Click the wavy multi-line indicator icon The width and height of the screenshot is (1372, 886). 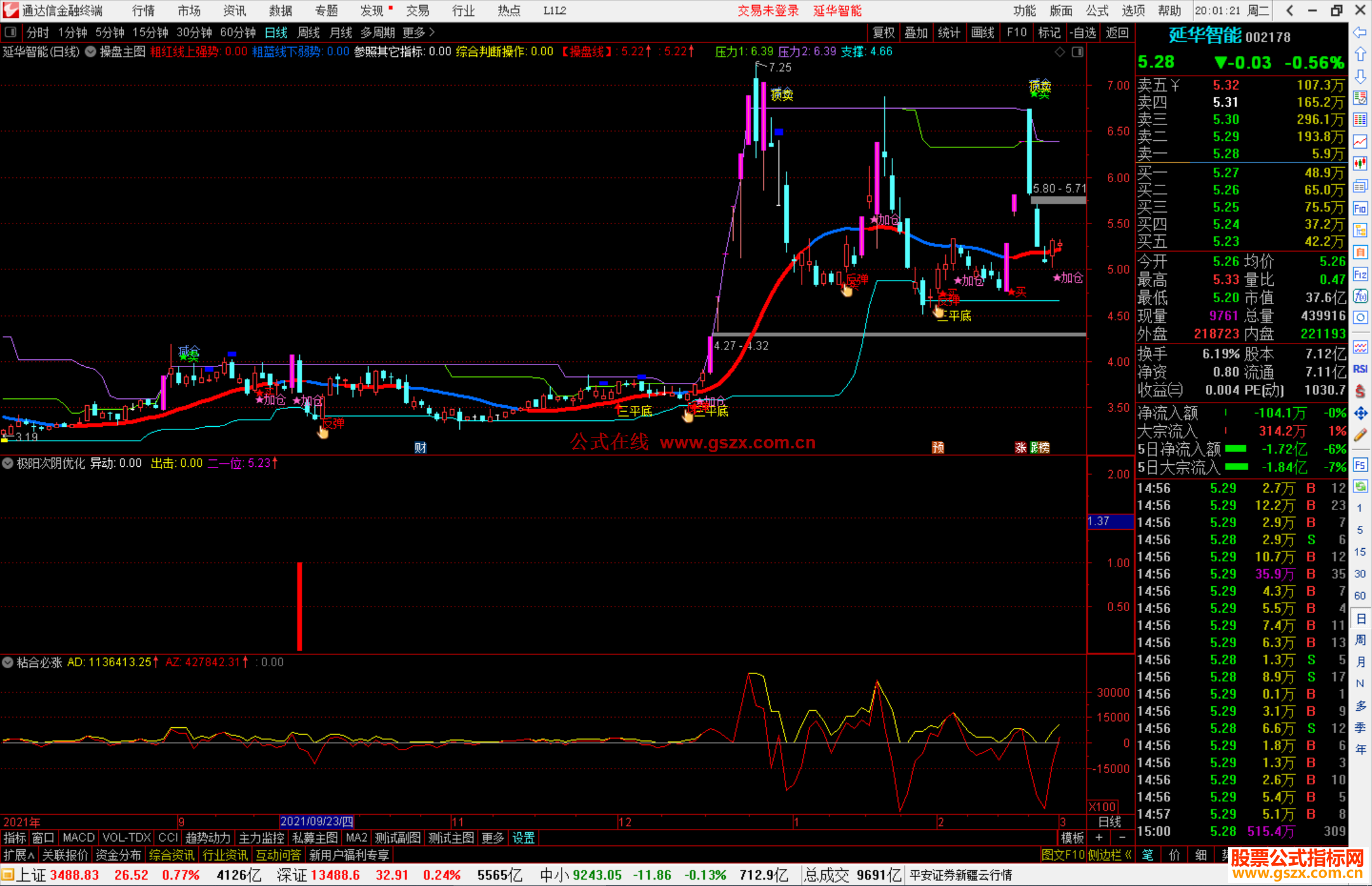tap(1360, 347)
